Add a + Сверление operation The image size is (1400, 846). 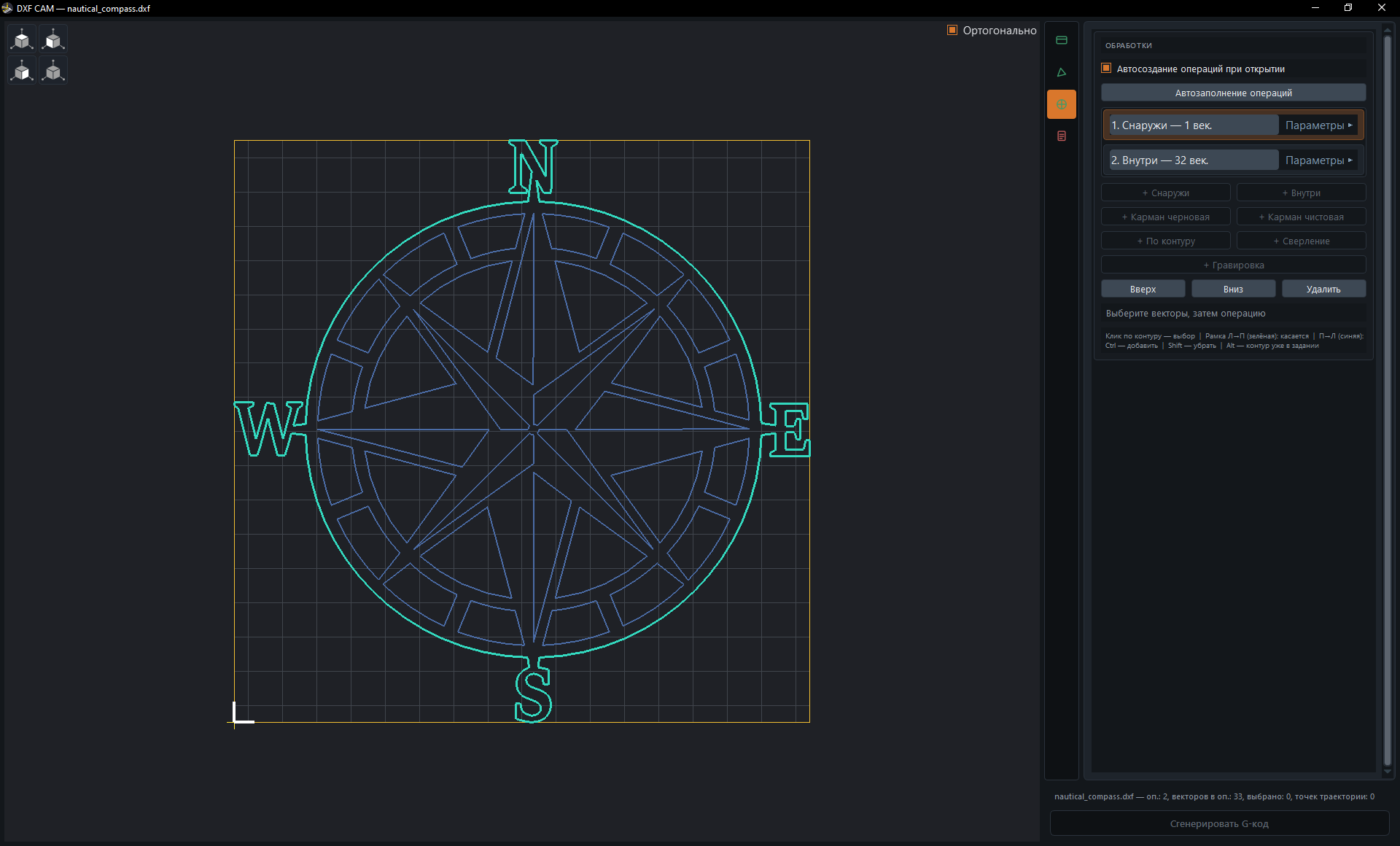pyautogui.click(x=1301, y=241)
